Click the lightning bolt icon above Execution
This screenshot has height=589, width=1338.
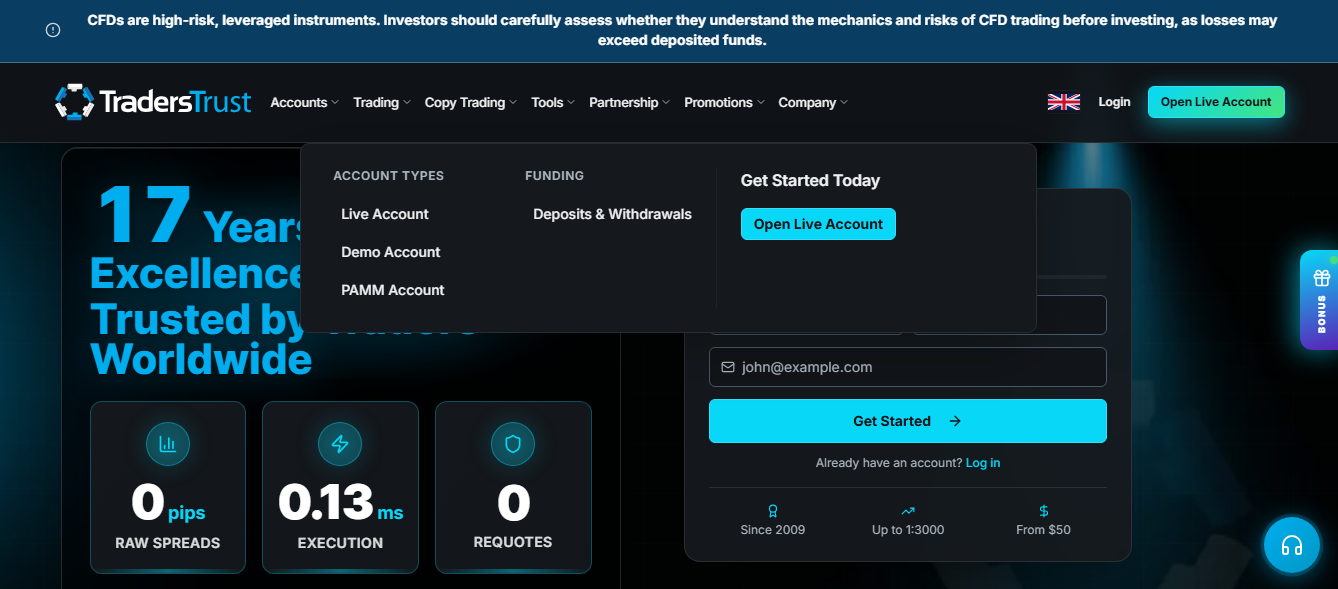coord(340,444)
